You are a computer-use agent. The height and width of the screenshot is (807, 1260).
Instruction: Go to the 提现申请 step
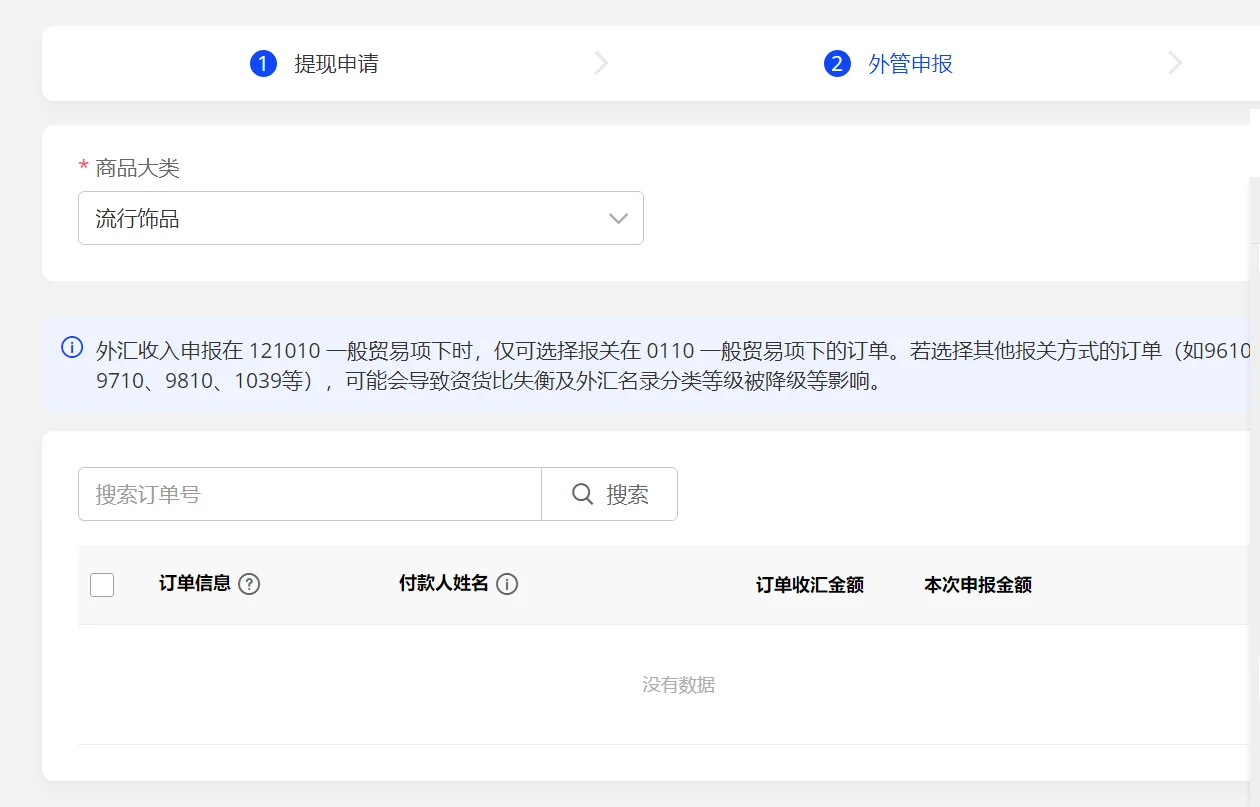click(336, 64)
